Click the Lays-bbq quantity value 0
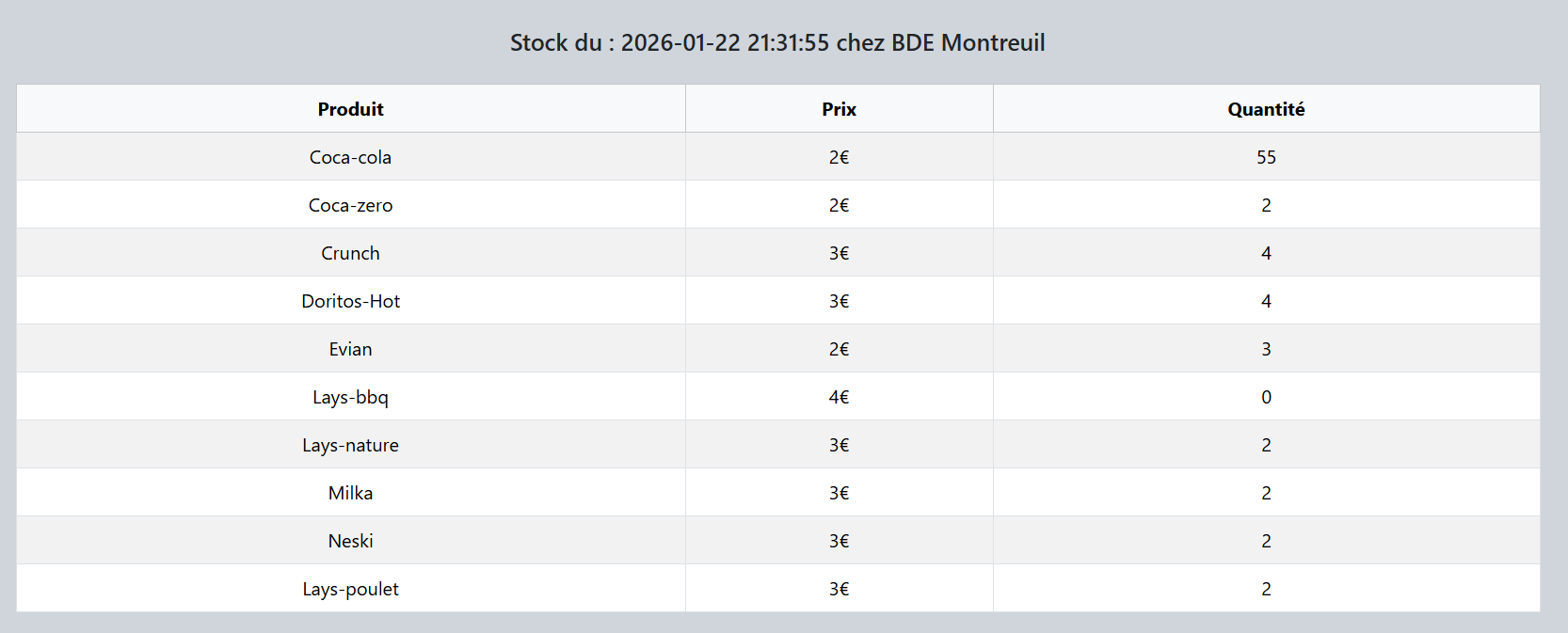Screen dimensions: 1568x633 [1266, 397]
